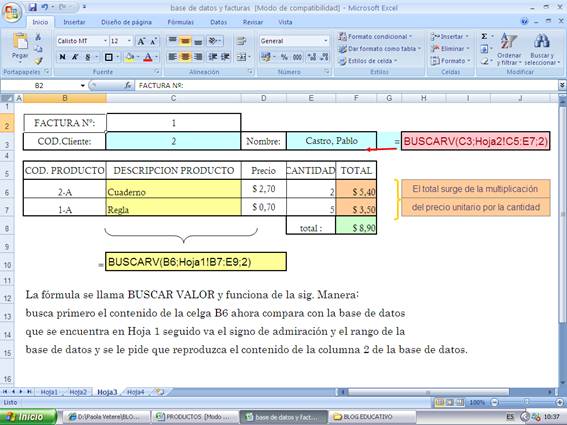The width and height of the screenshot is (567, 425).
Task: Align text to bottom of cell
Action: (198, 41)
